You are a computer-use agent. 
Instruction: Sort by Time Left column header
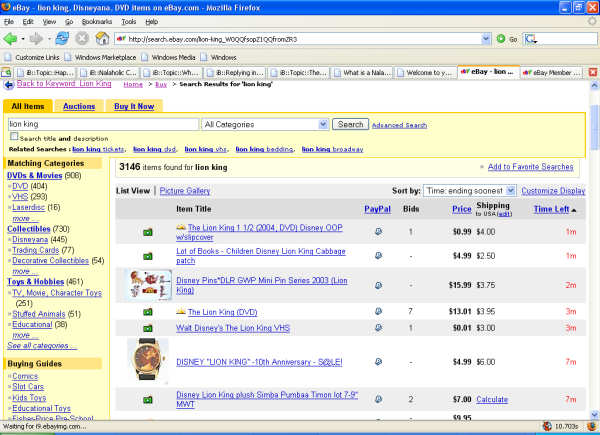coord(551,209)
